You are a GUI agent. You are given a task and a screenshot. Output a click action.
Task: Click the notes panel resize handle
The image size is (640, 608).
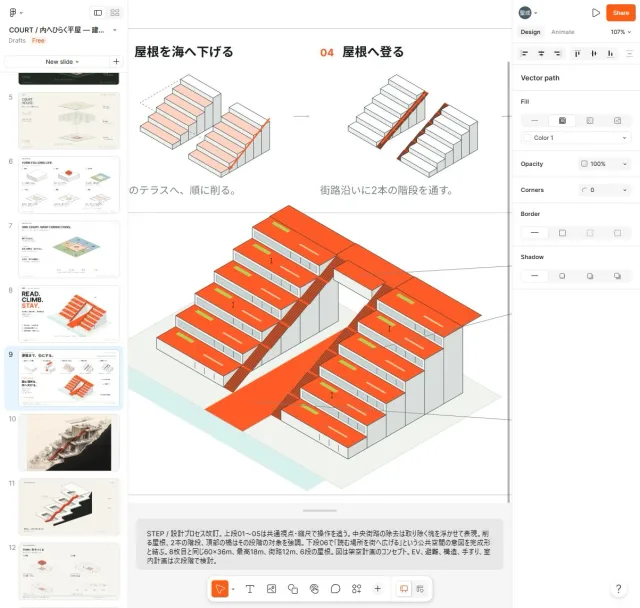tap(320, 510)
